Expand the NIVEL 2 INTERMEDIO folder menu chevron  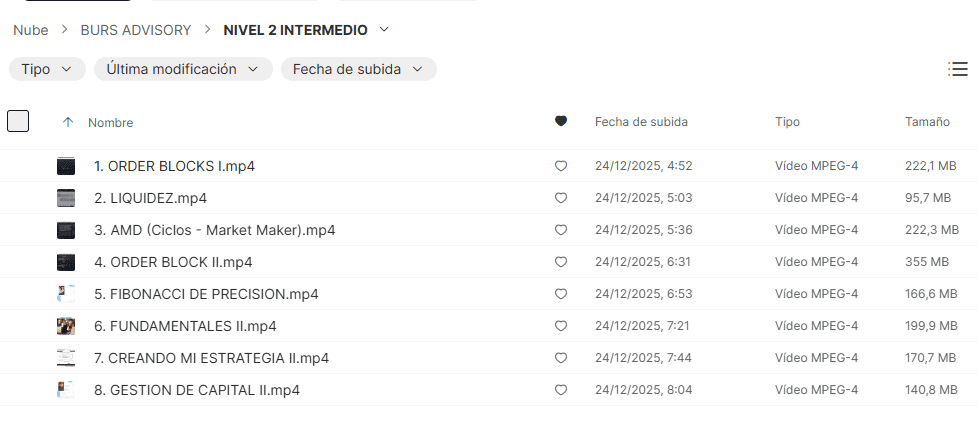pos(385,30)
